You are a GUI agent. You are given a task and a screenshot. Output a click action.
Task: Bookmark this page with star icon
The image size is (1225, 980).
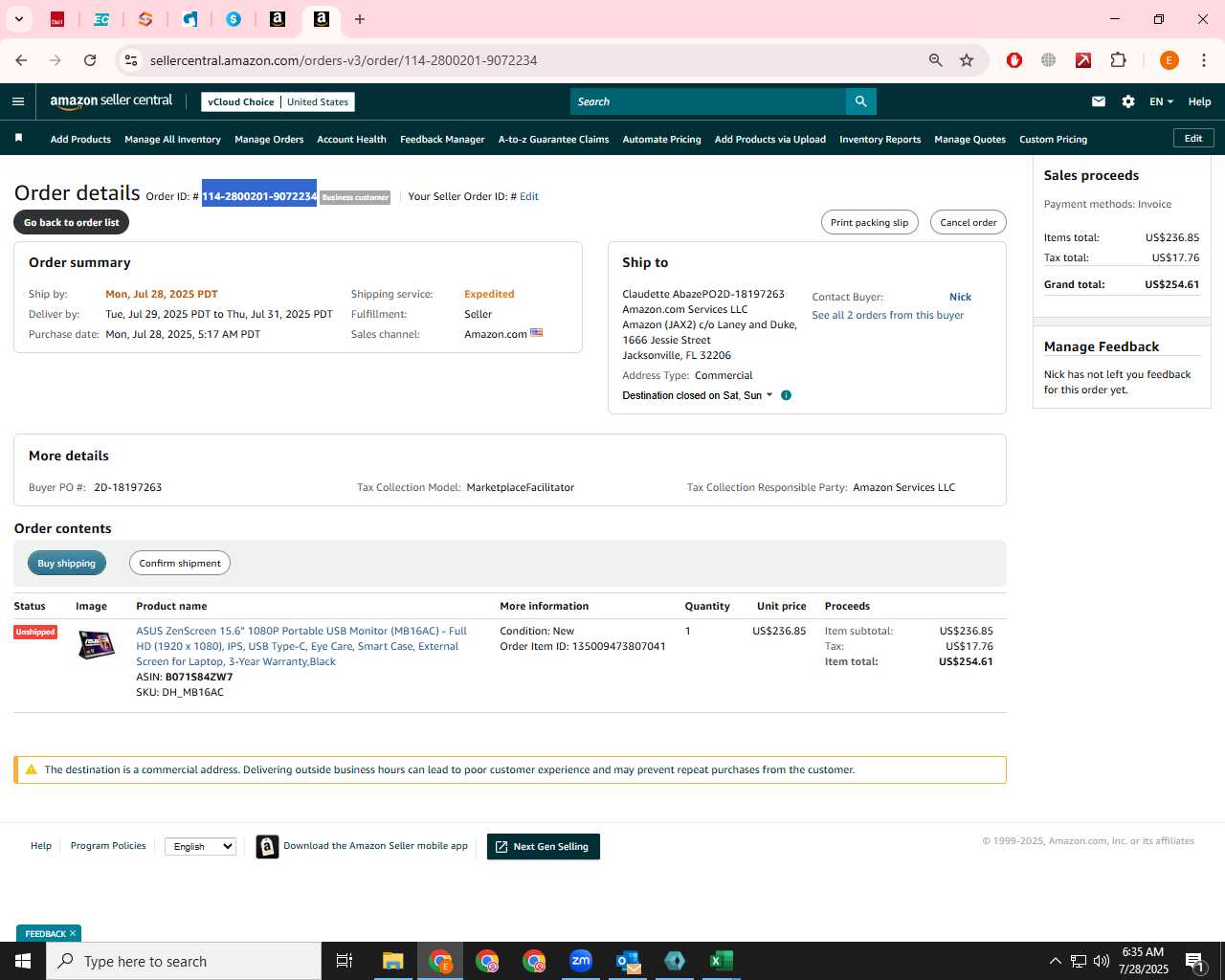(x=967, y=60)
